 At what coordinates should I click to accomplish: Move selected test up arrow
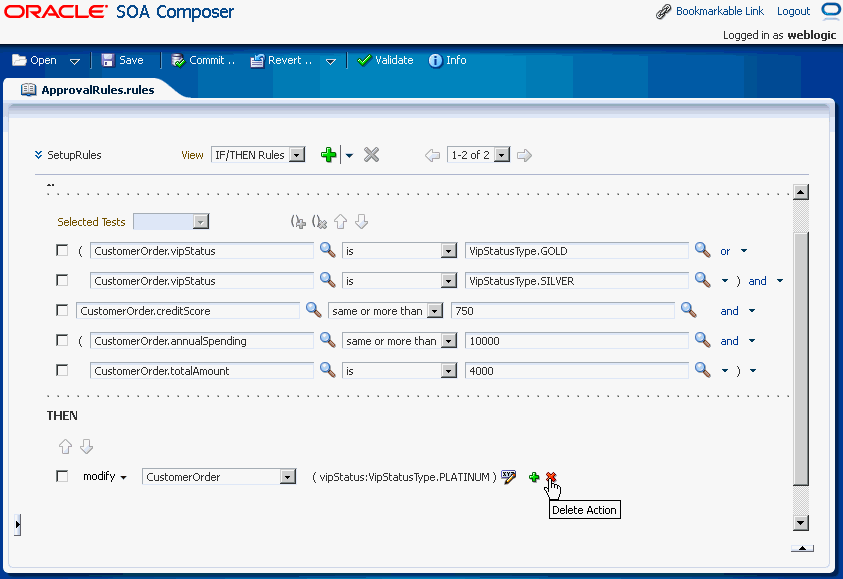(x=340, y=221)
